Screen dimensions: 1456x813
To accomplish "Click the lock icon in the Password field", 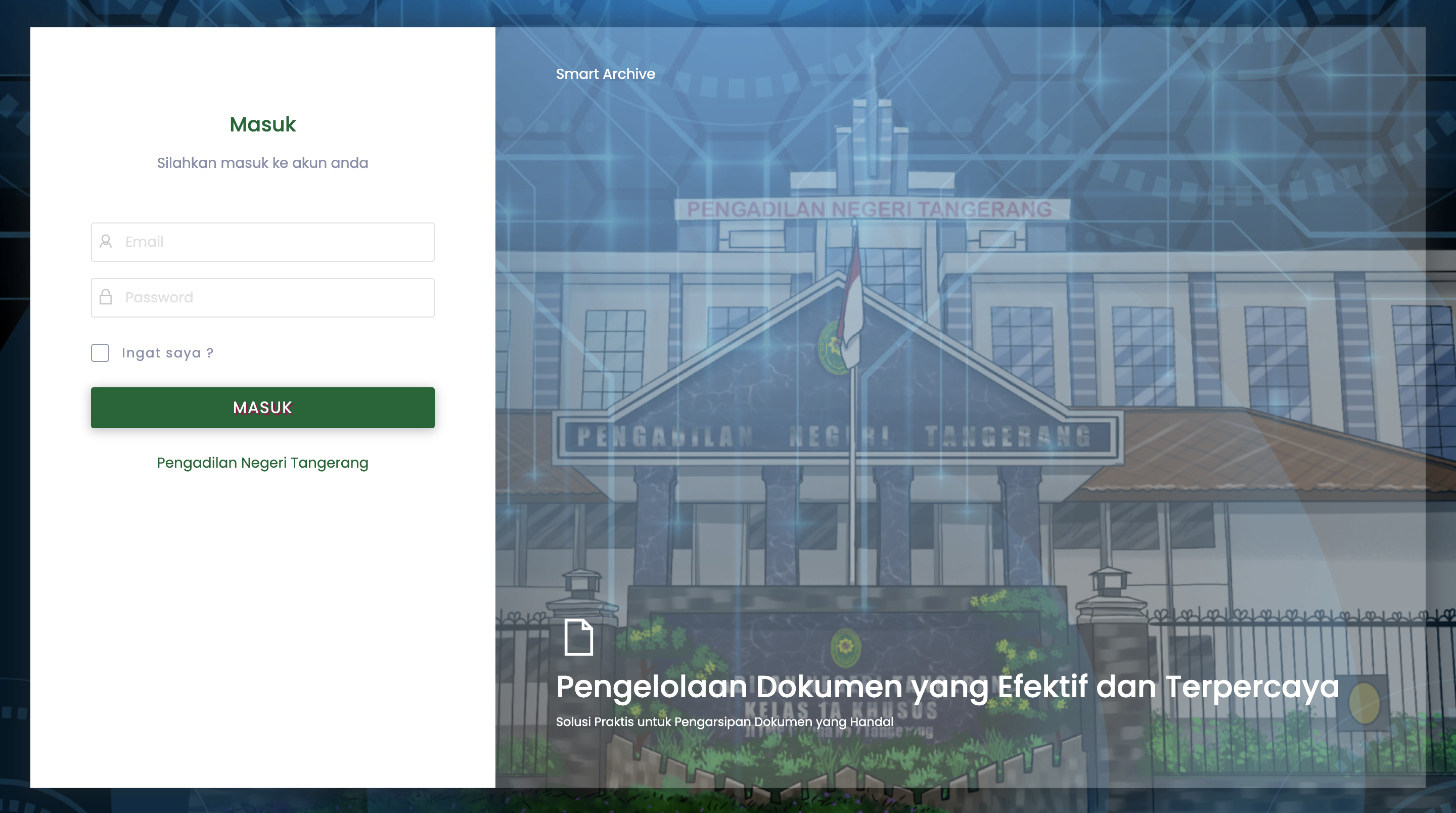I will (106, 297).
